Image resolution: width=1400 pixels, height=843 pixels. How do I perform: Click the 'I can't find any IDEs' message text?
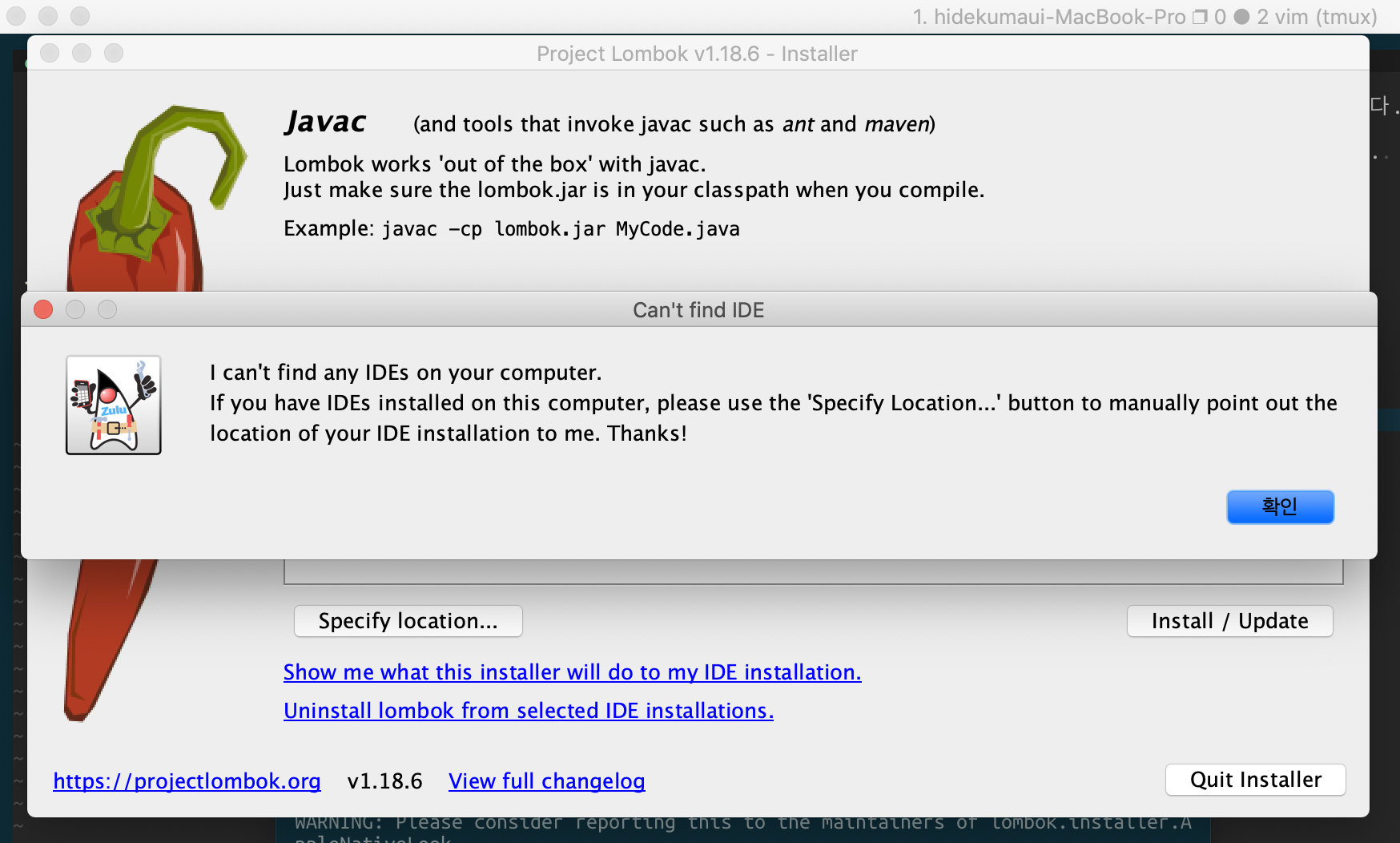405,373
